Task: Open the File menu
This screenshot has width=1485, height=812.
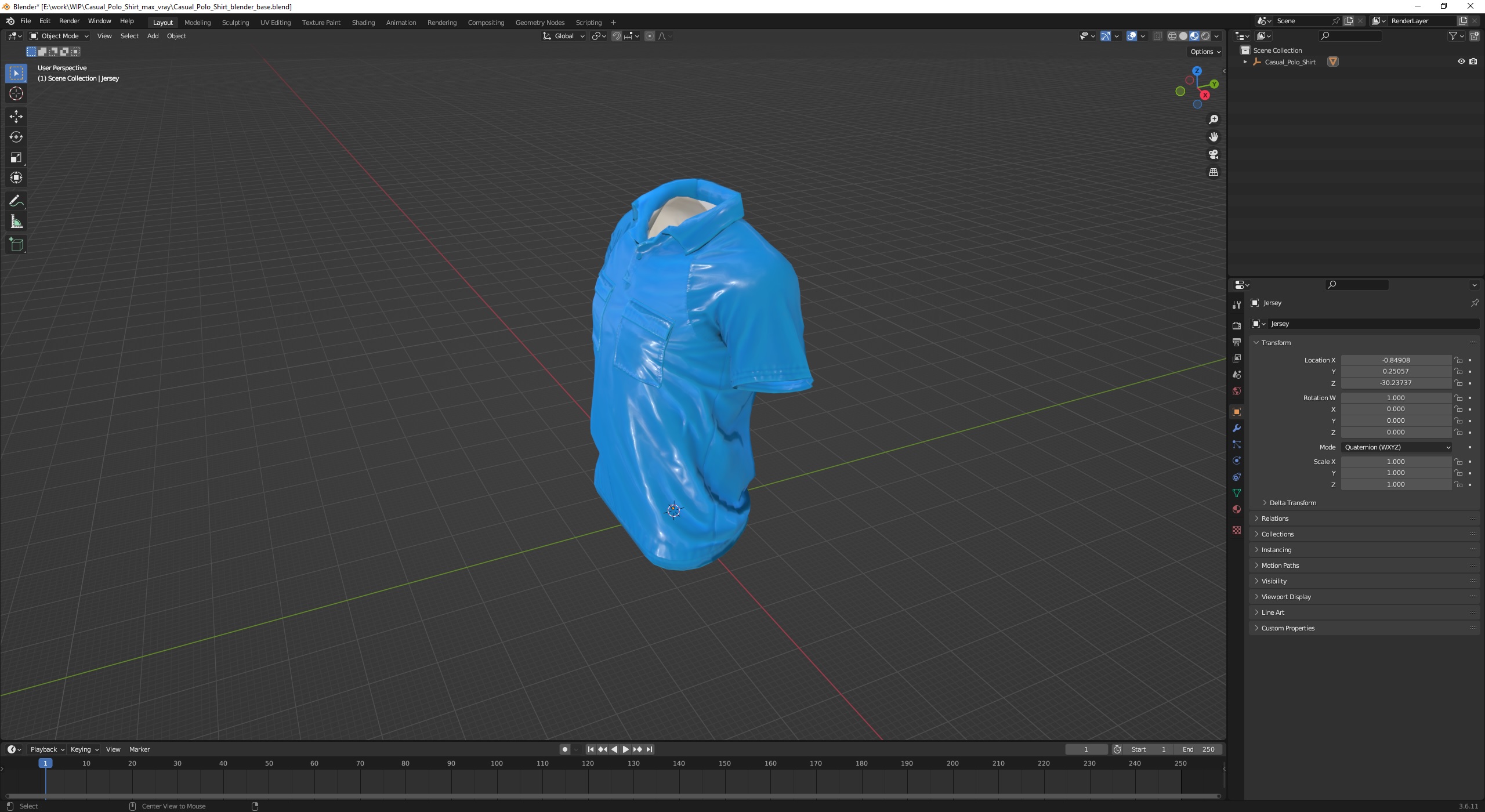Action: (26, 21)
